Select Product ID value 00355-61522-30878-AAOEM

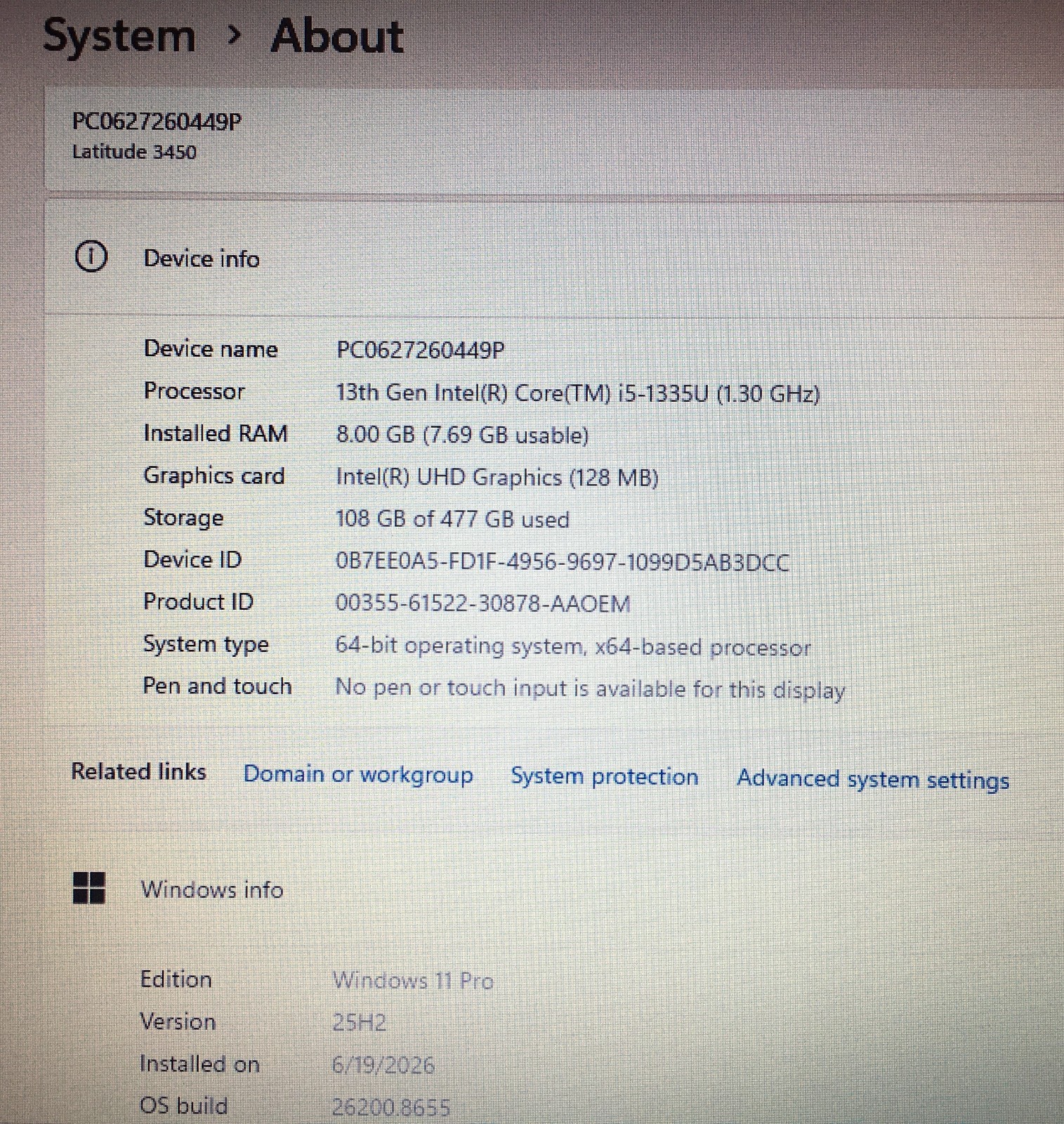click(482, 603)
